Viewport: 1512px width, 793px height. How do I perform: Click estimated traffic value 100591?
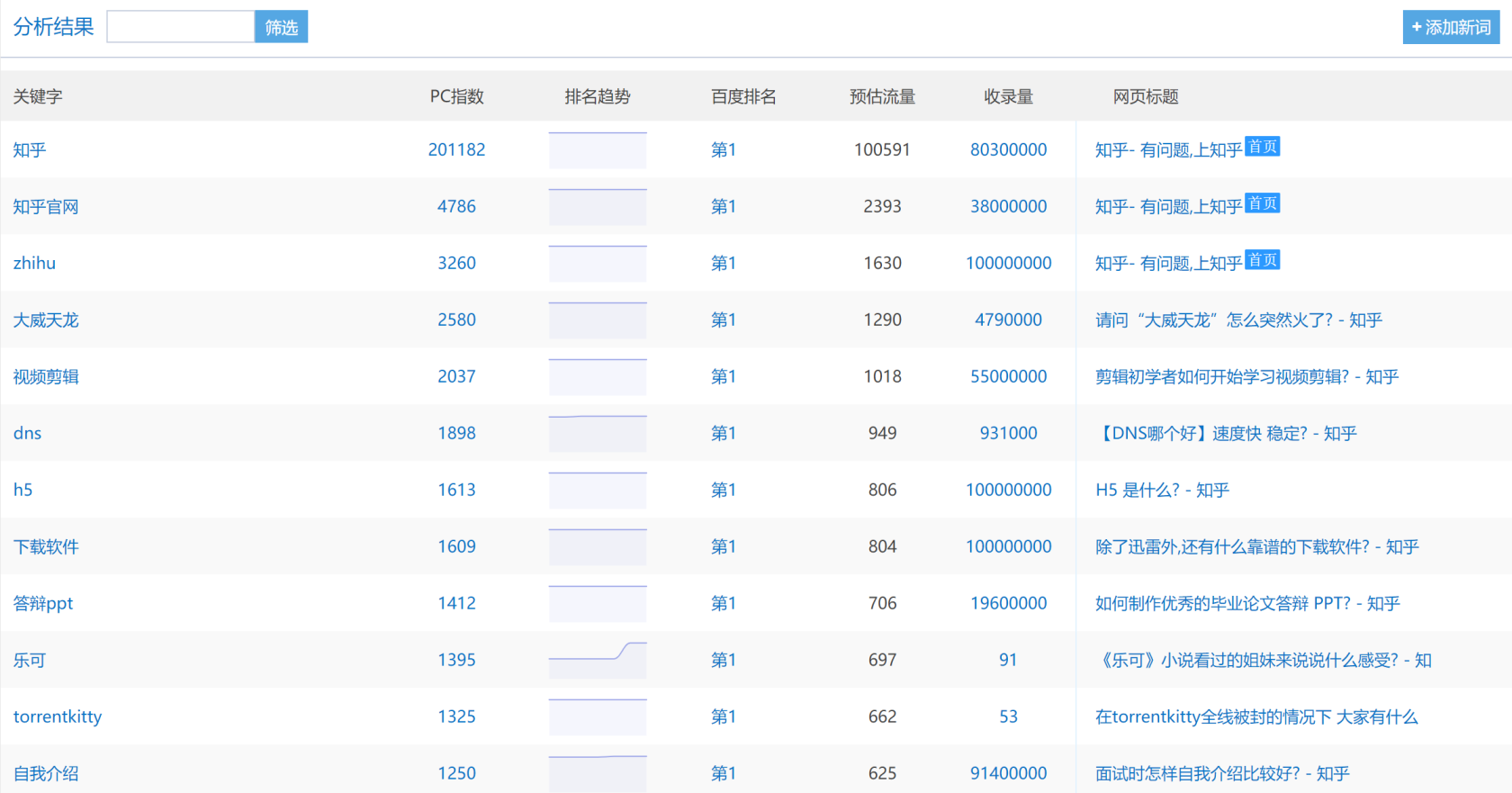[x=882, y=149]
